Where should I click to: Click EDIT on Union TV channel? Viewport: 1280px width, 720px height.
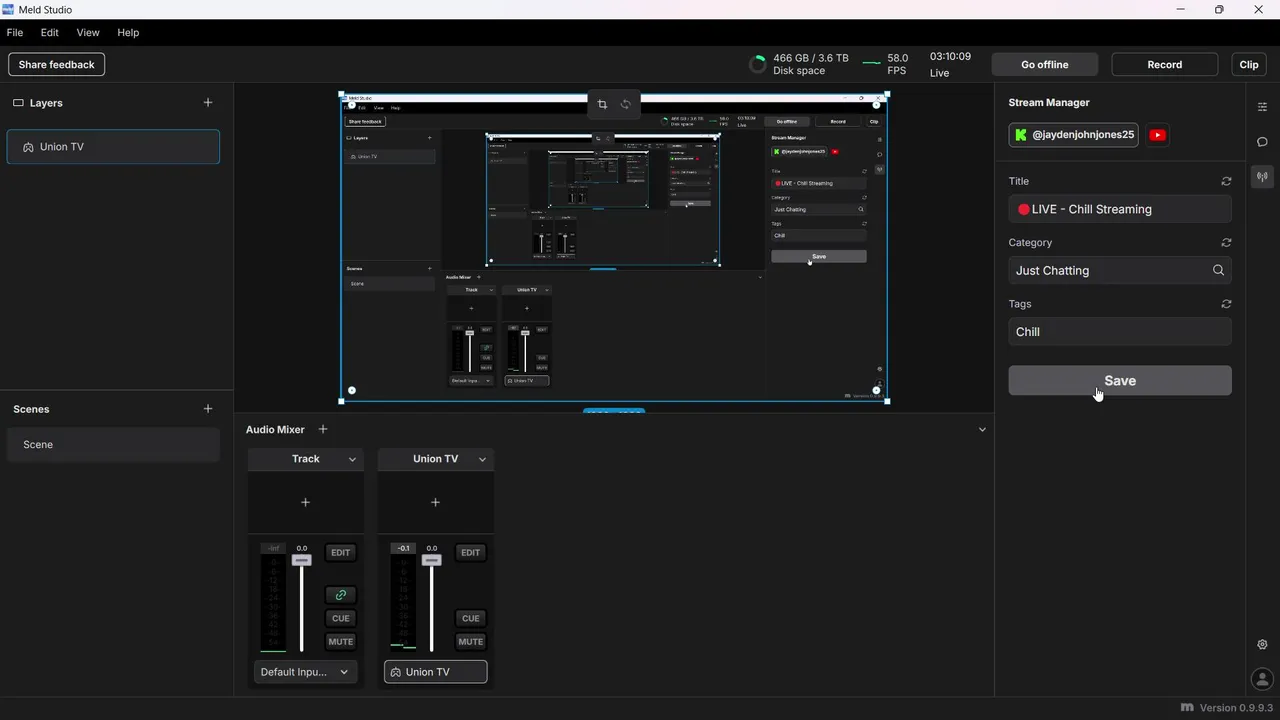tap(471, 553)
